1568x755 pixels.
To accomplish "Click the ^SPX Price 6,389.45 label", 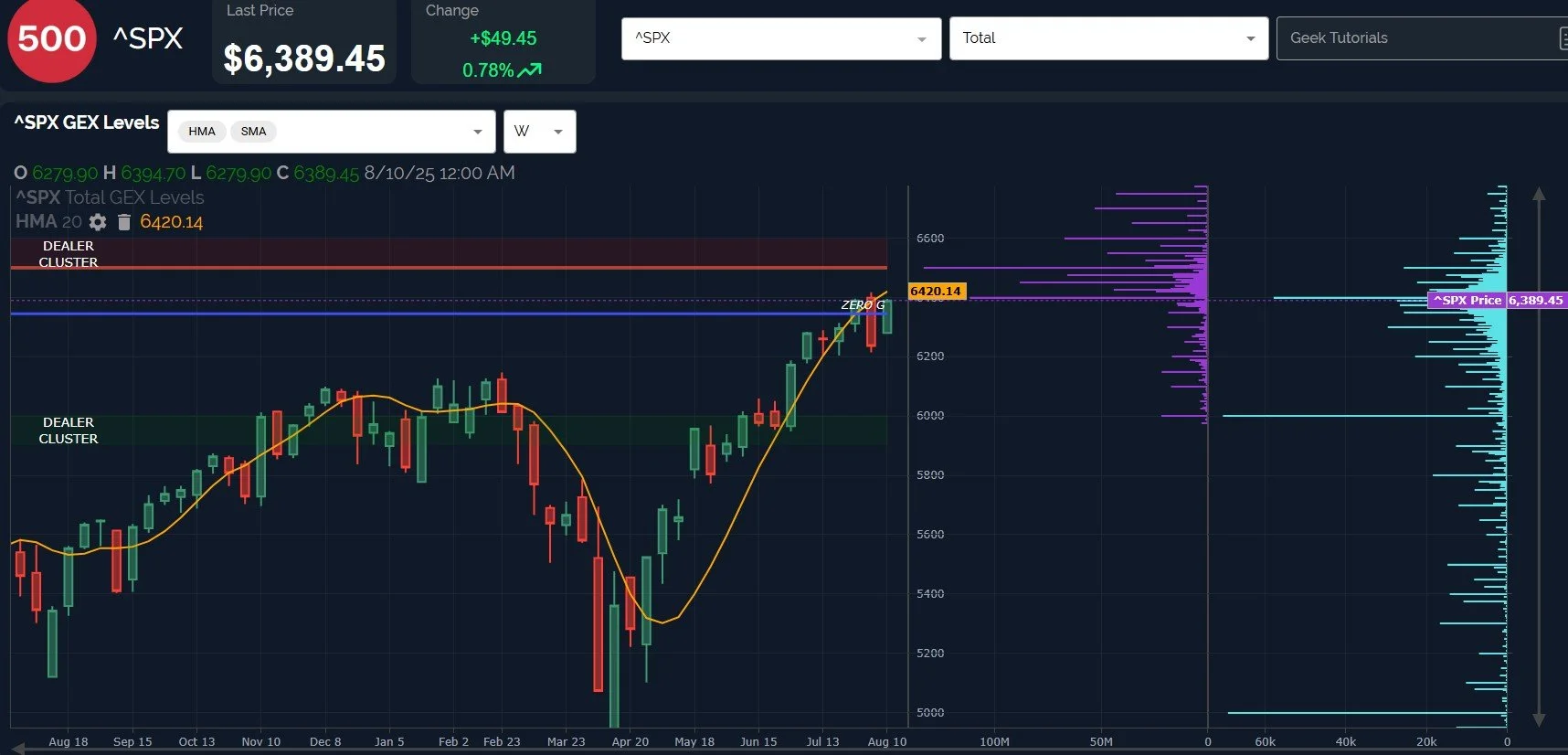I will [x=1497, y=300].
